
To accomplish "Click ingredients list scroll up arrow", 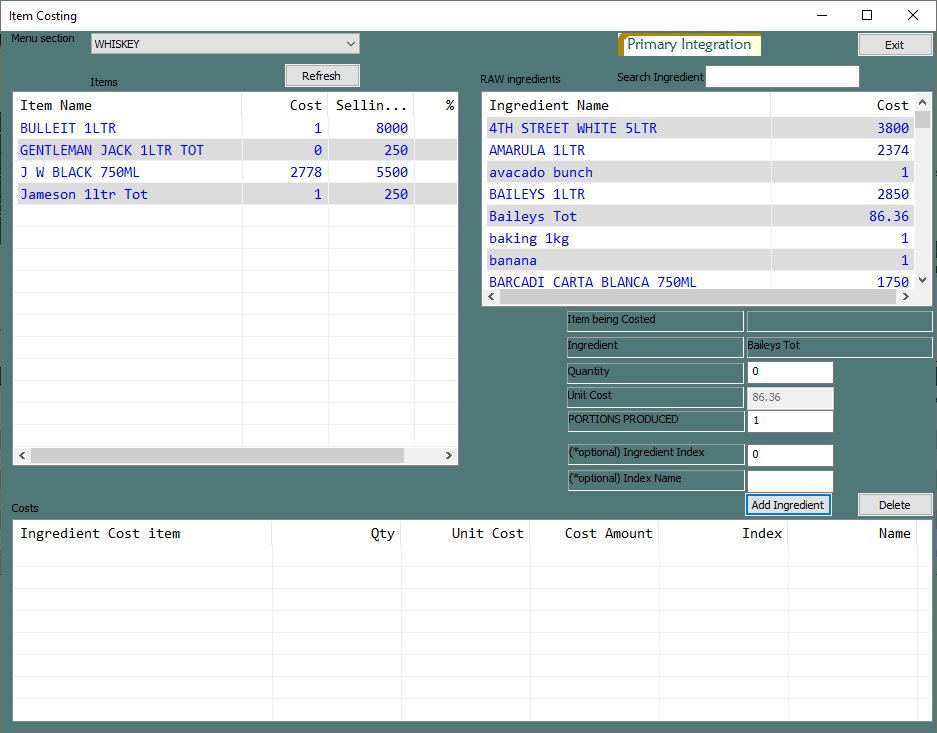I will pyautogui.click(x=923, y=102).
